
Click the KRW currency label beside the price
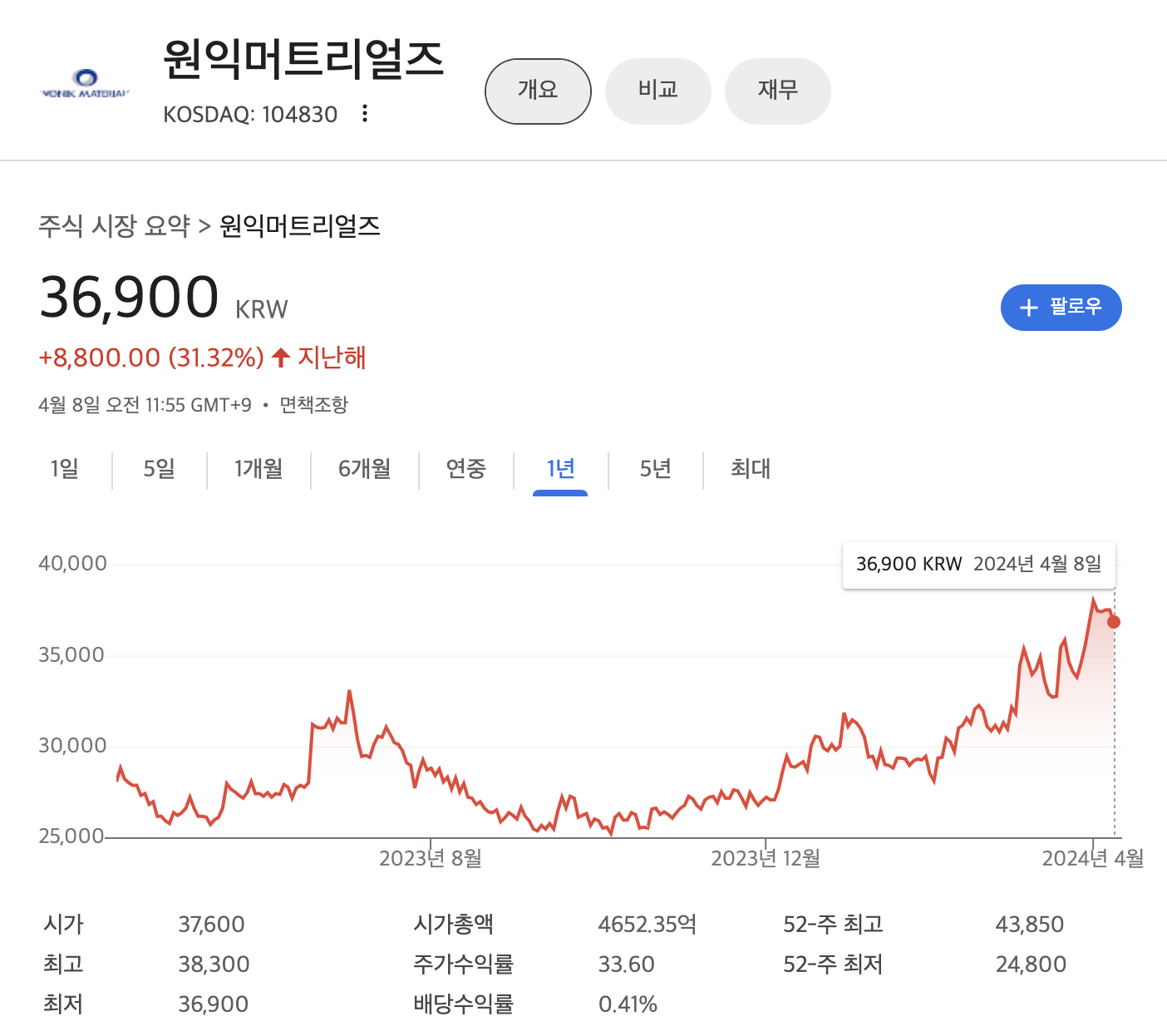click(x=261, y=309)
